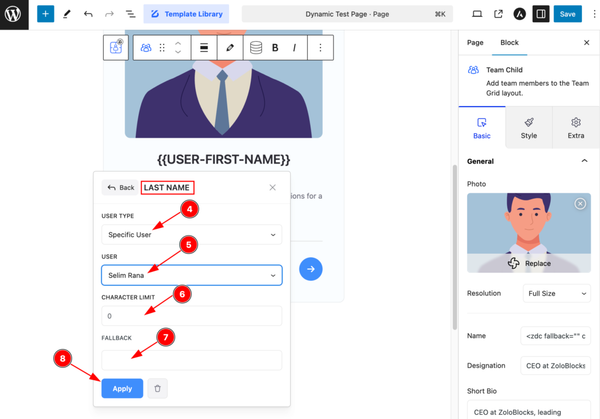The width and height of the screenshot is (600, 419).
Task: Apply the Last Name dynamic settings
Action: [x=122, y=388]
